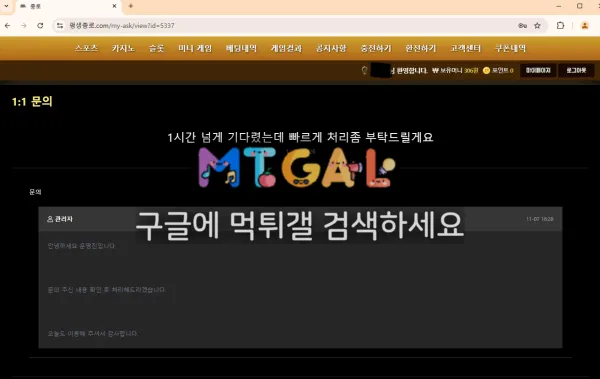Expand the tab search dropdown arrow
Image resolution: width=600 pixels, height=379 pixels.
point(6,6)
